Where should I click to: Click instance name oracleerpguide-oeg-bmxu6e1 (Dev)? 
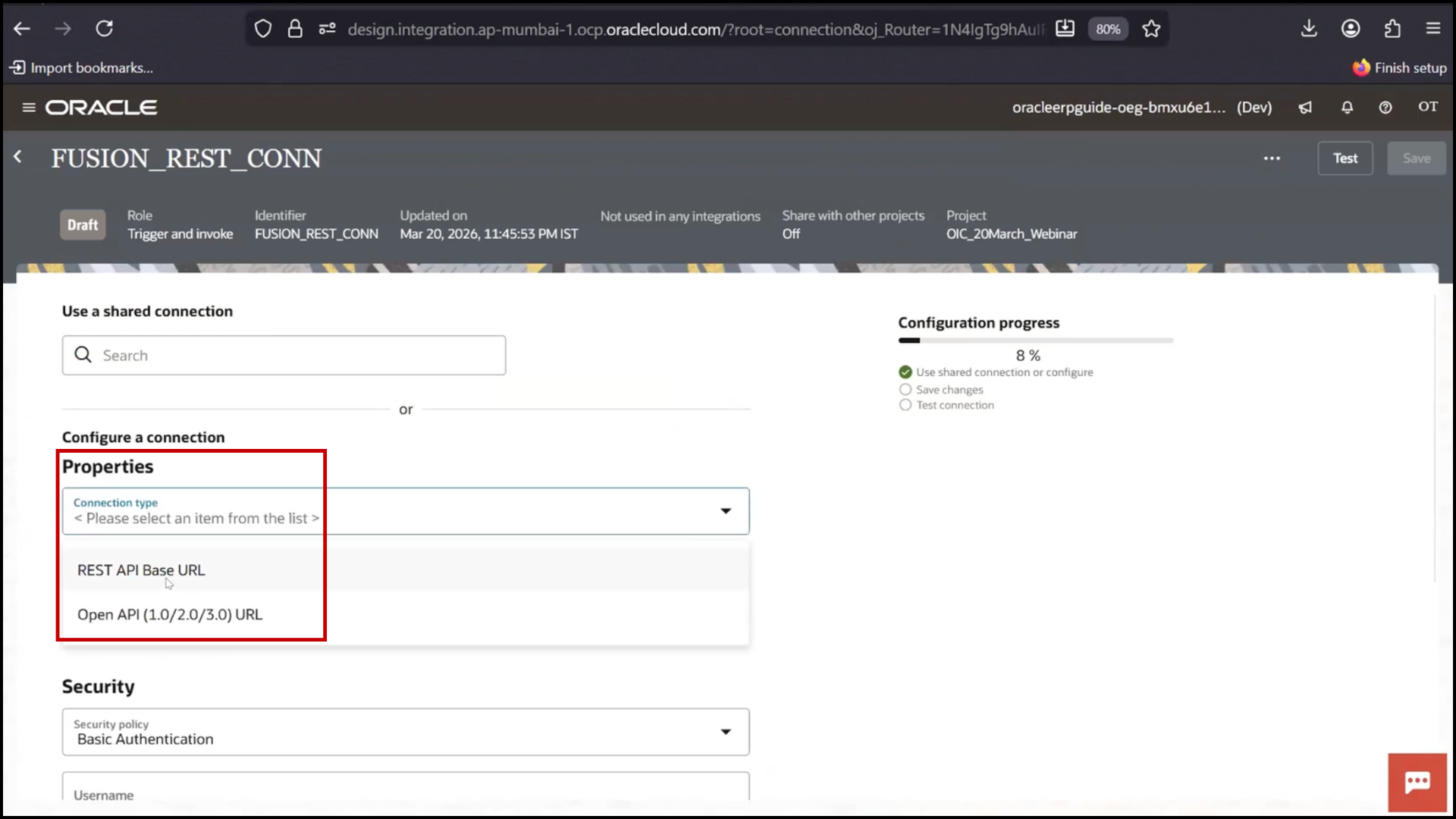1142,107
